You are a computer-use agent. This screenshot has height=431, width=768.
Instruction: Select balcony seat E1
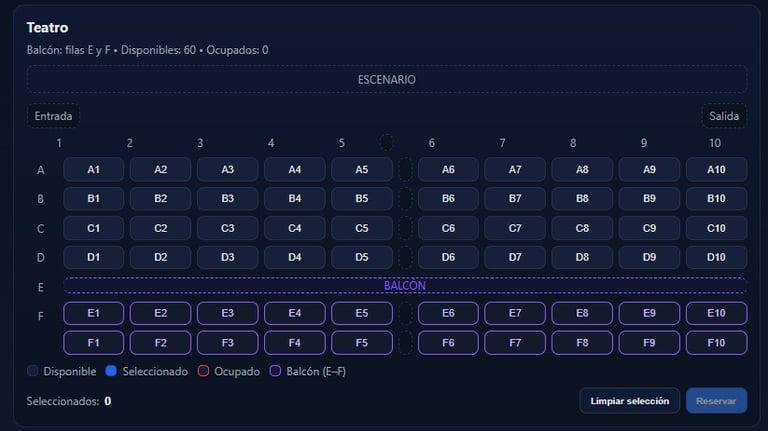[93, 313]
